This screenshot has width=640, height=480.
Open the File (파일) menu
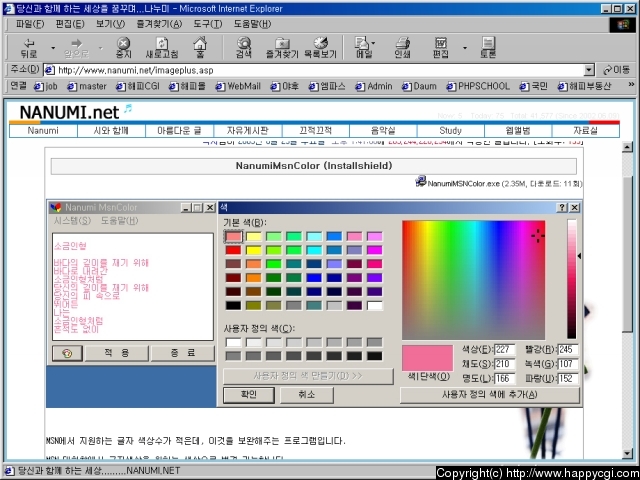coord(29,24)
